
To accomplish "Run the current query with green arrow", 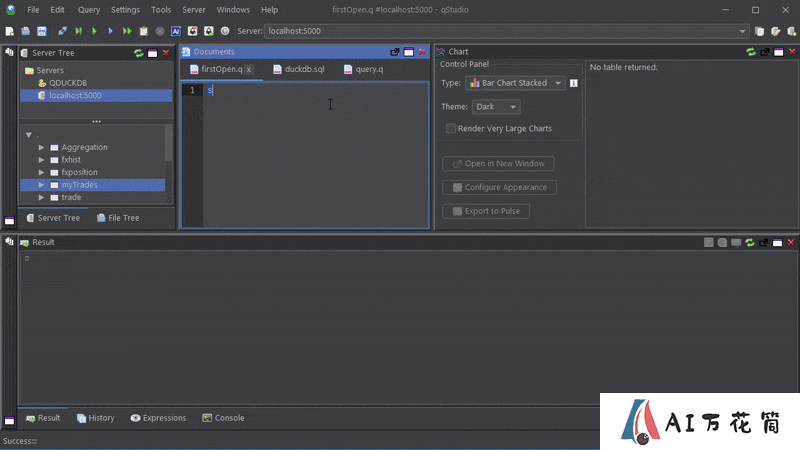I will pos(94,31).
